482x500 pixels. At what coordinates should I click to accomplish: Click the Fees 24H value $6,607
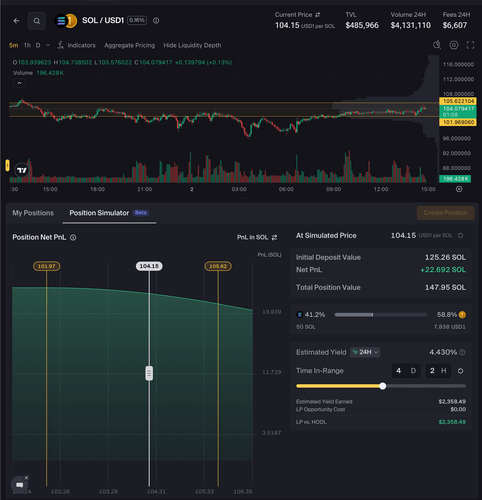point(455,25)
